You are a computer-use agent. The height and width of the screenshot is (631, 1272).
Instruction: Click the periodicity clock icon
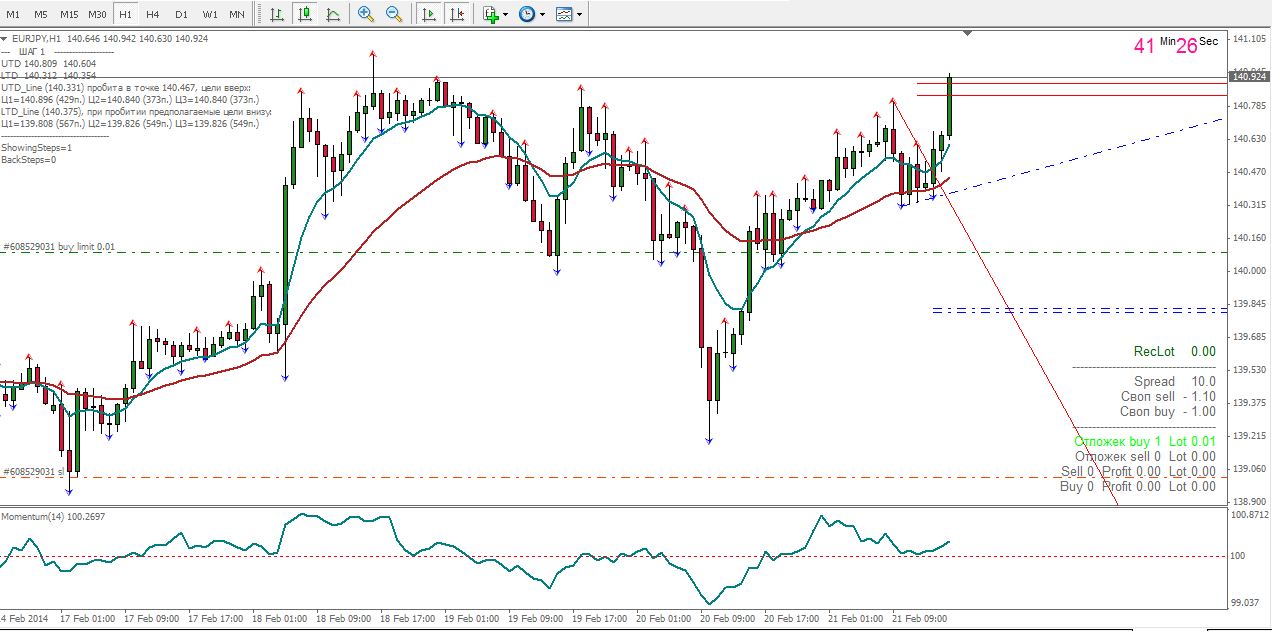coord(527,14)
